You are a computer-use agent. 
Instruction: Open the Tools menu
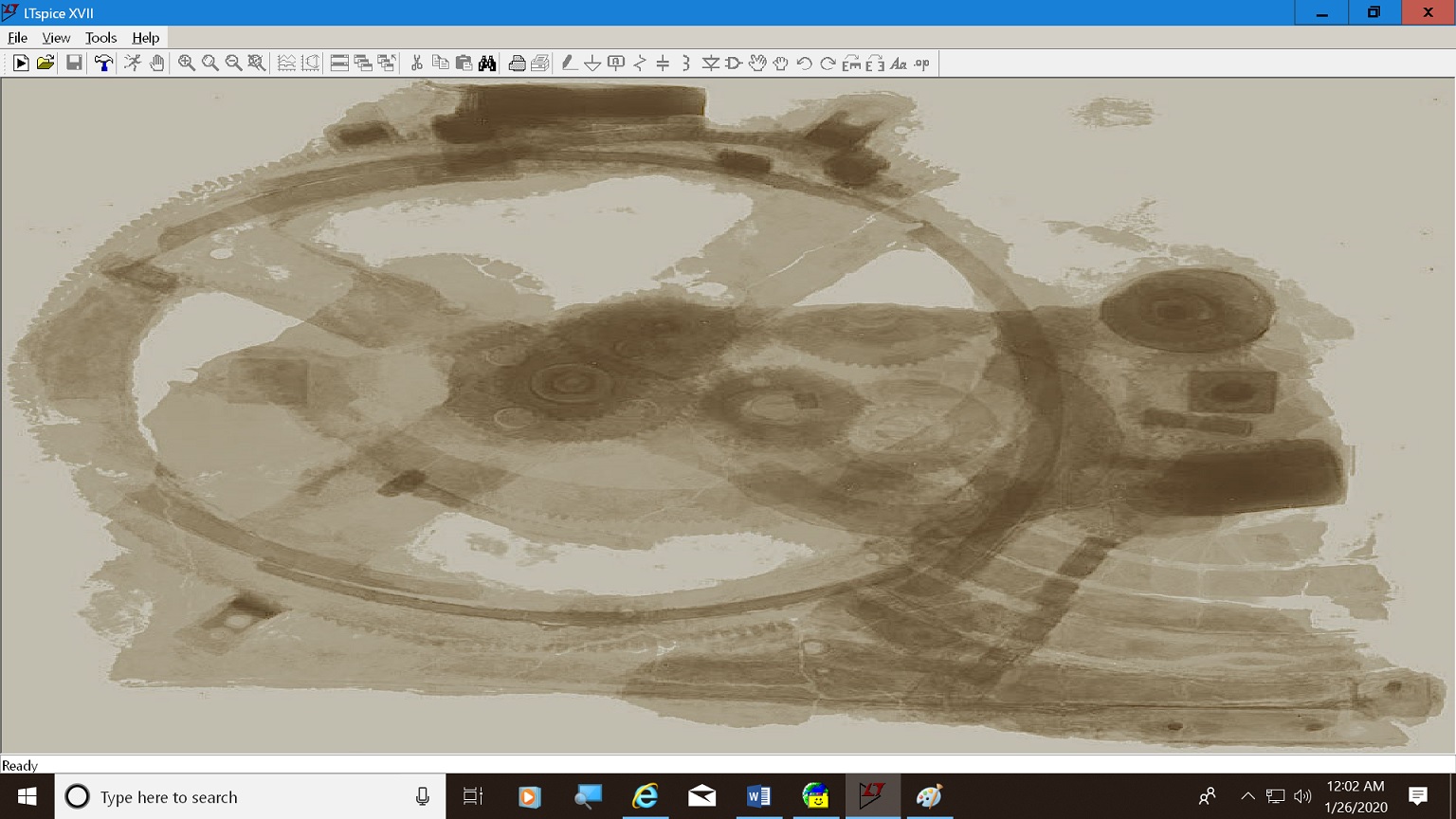pos(100,38)
